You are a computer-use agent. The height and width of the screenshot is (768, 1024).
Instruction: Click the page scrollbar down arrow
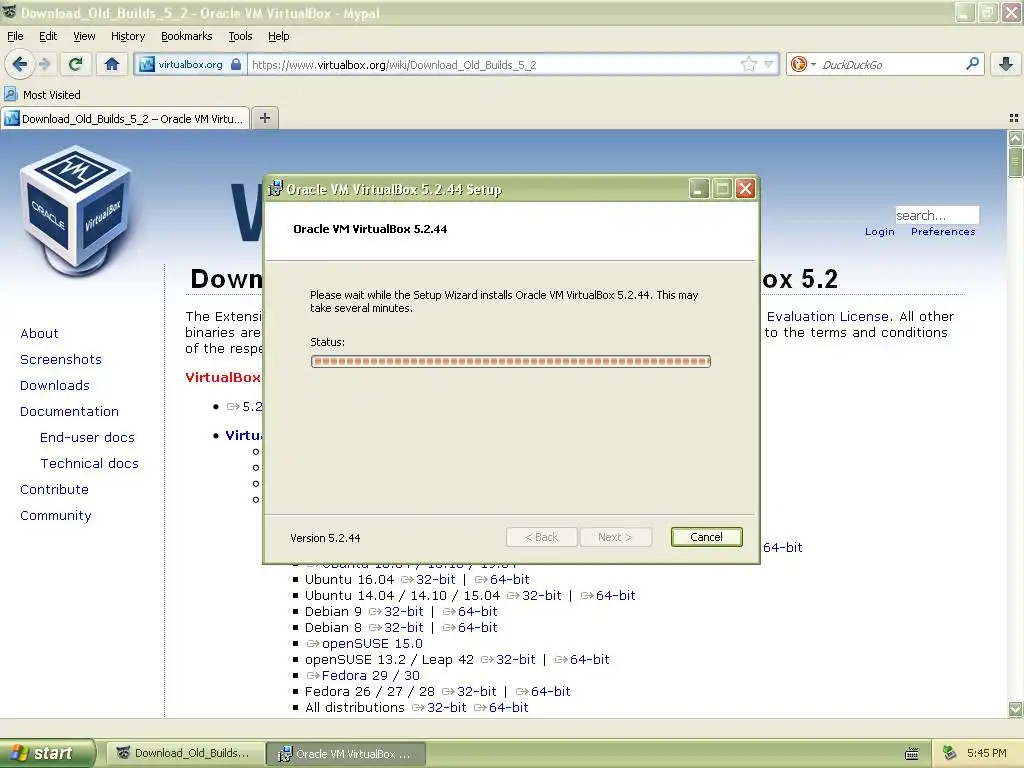pyautogui.click(x=1016, y=709)
